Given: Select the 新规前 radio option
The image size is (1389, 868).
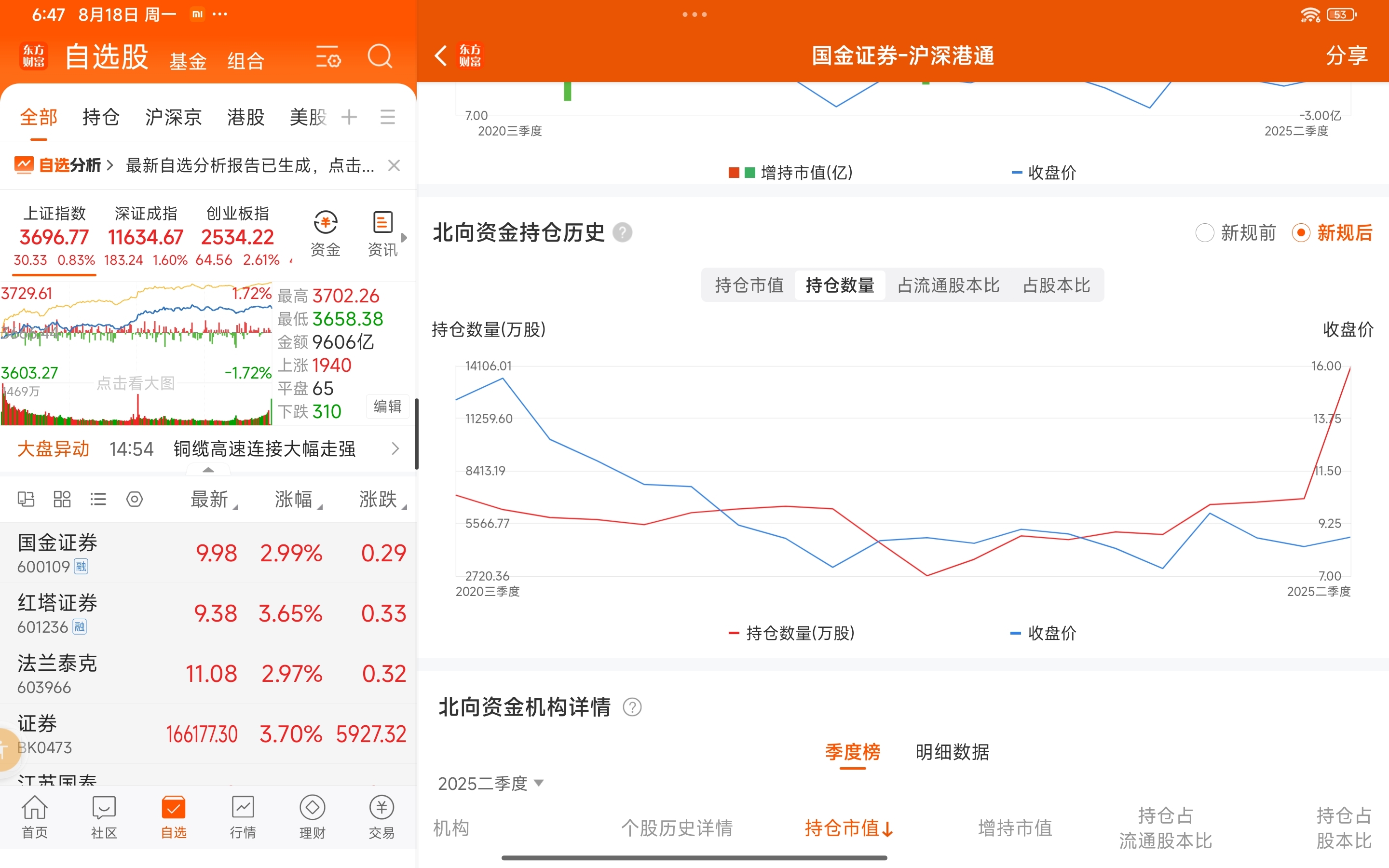Looking at the screenshot, I should (x=1236, y=232).
